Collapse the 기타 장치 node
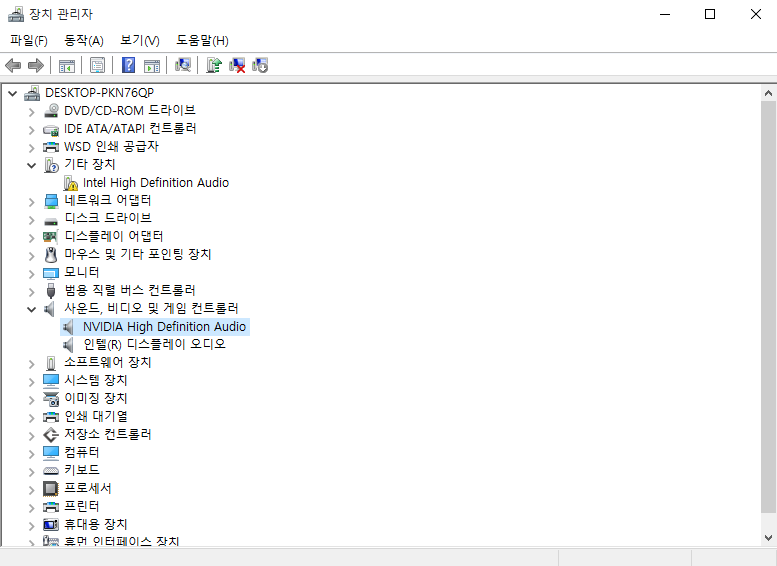Screen dimensions: 777x566 (x=32, y=166)
